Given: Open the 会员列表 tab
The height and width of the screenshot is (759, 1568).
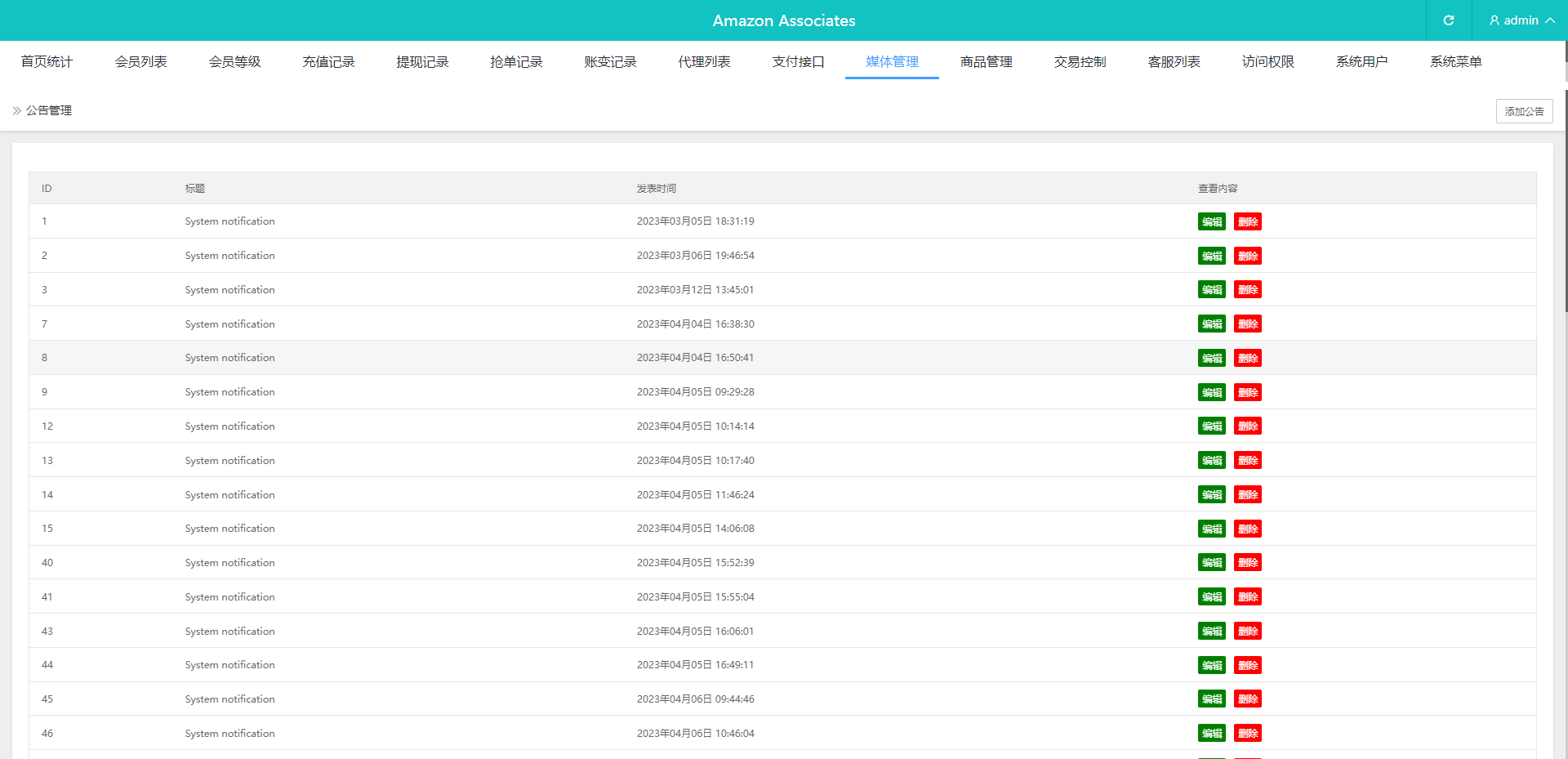Looking at the screenshot, I should 140,62.
